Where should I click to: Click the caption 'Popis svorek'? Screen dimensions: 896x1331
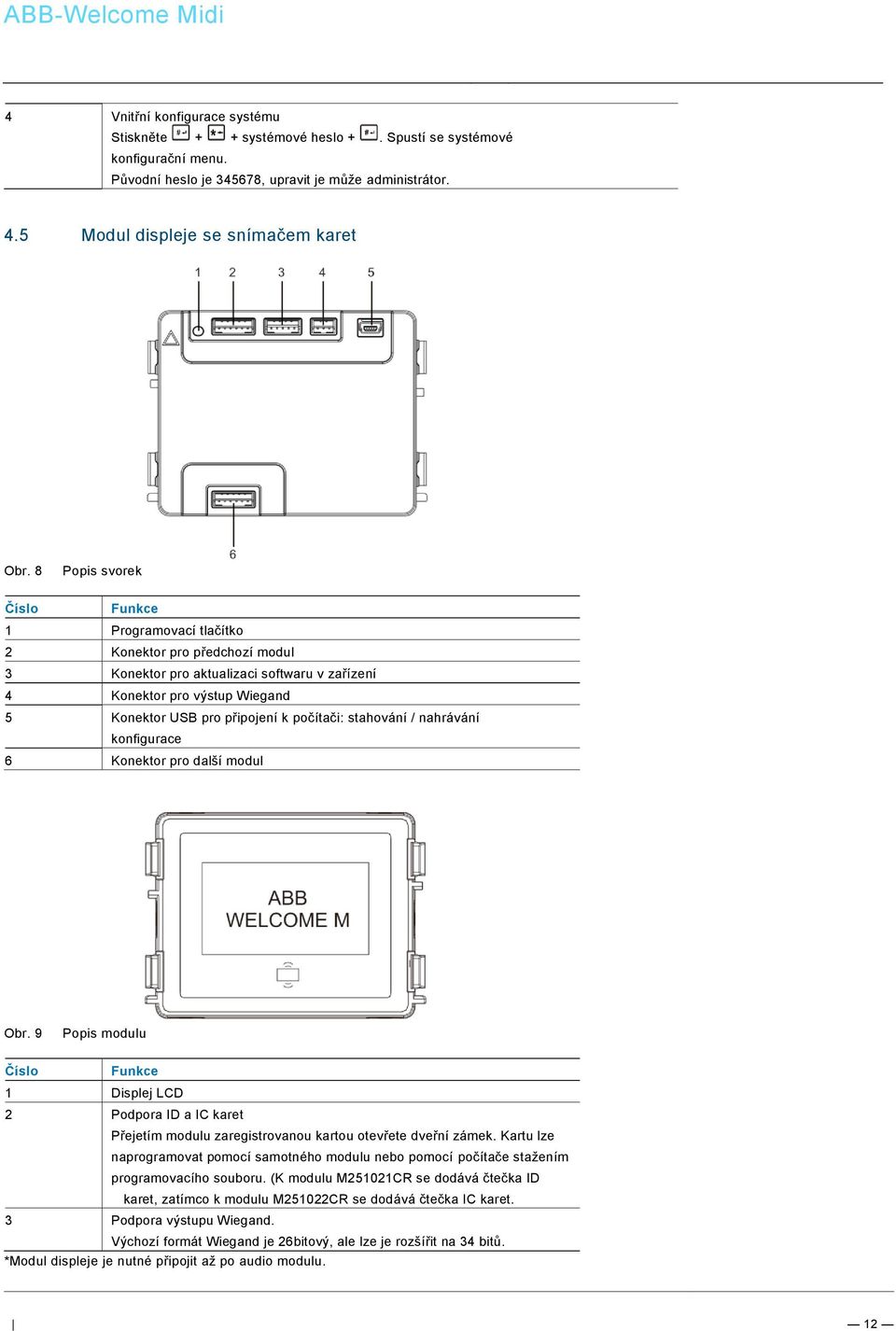click(102, 570)
